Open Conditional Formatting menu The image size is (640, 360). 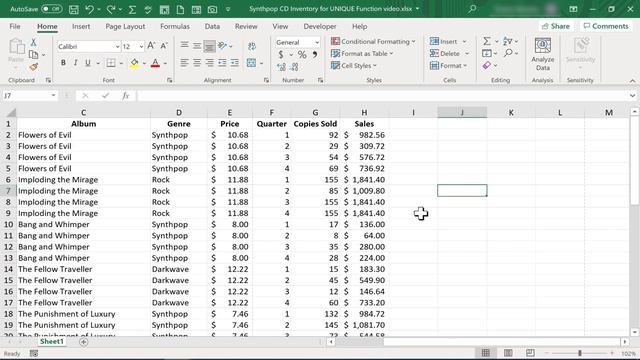click(373, 41)
